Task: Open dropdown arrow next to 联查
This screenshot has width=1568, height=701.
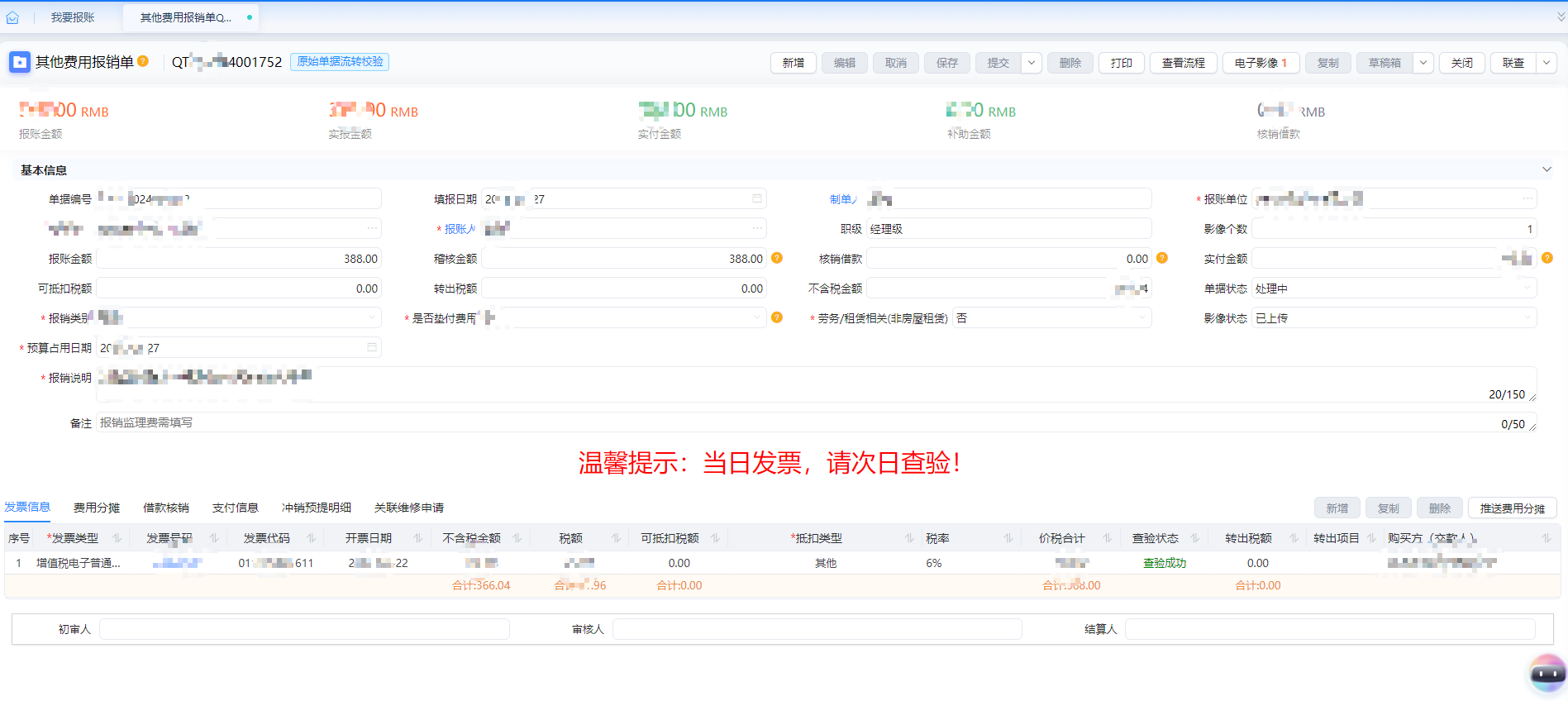Action: click(1547, 63)
